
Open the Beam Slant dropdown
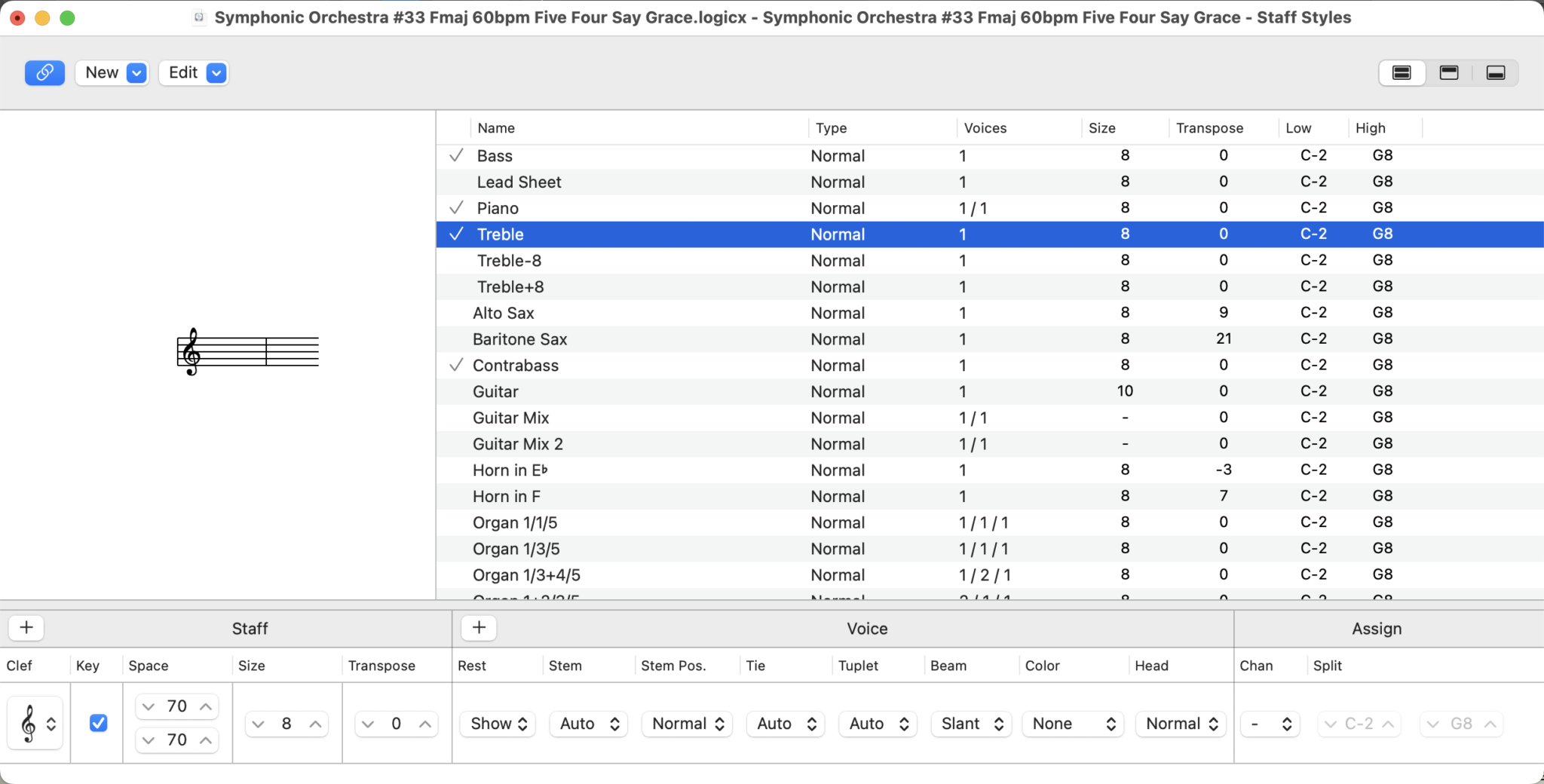point(970,724)
